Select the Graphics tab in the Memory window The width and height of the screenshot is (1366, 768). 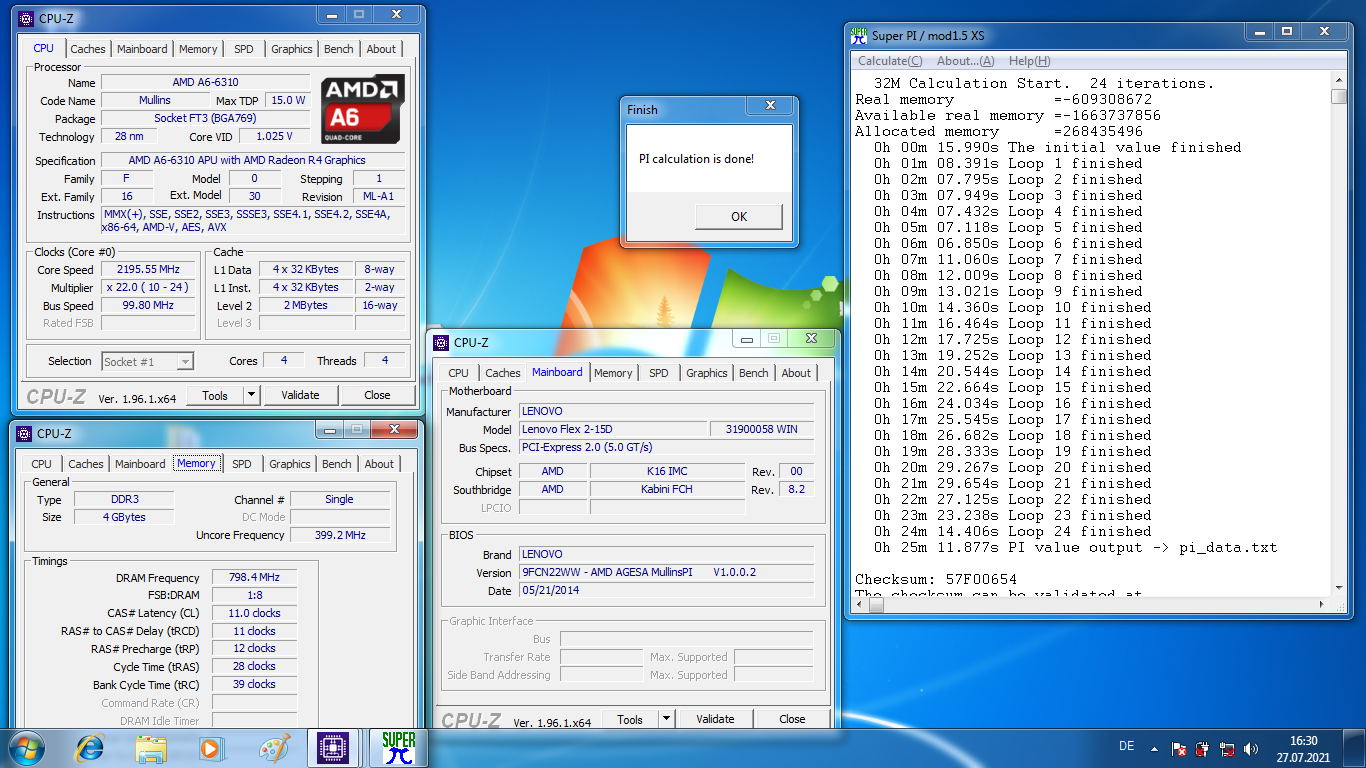(x=290, y=464)
